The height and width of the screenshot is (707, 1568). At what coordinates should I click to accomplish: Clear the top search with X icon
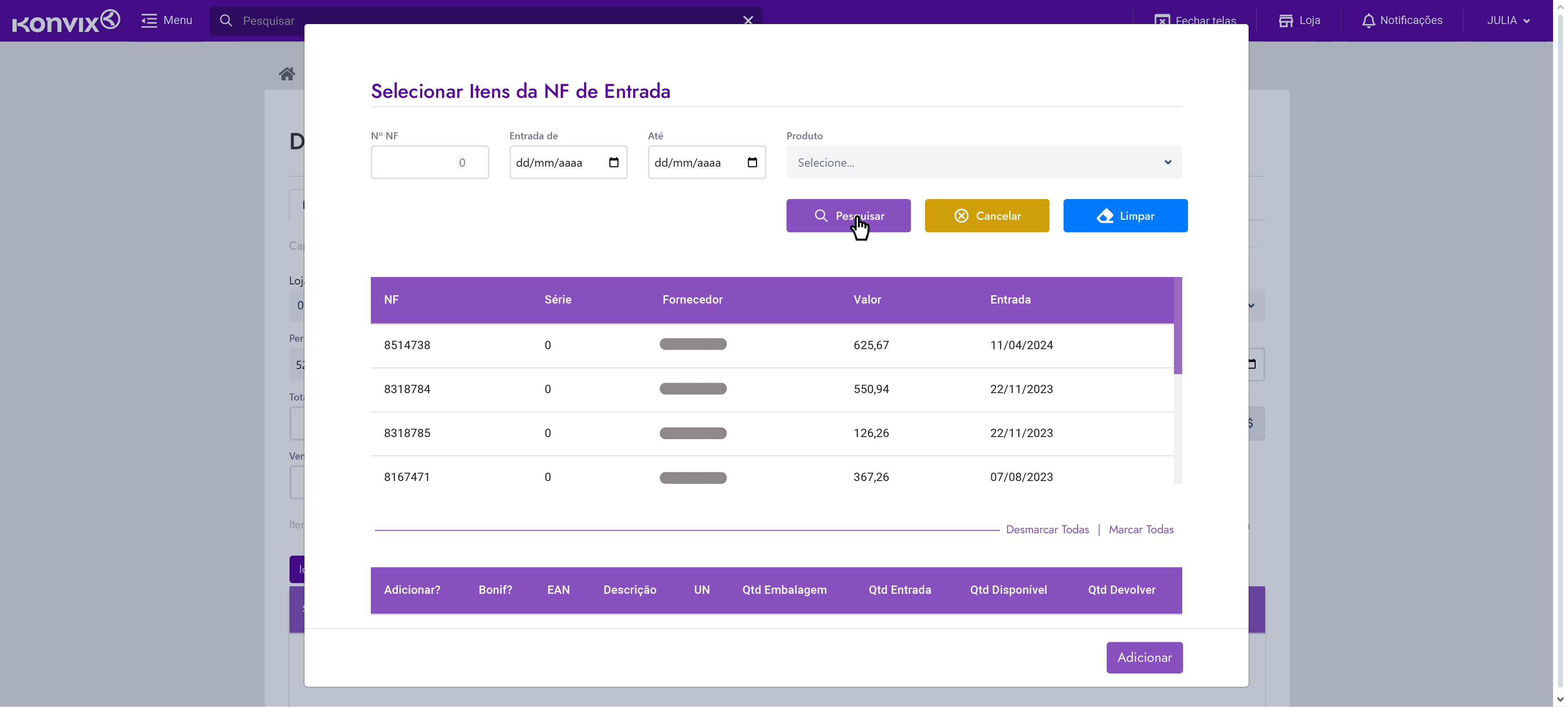point(748,20)
